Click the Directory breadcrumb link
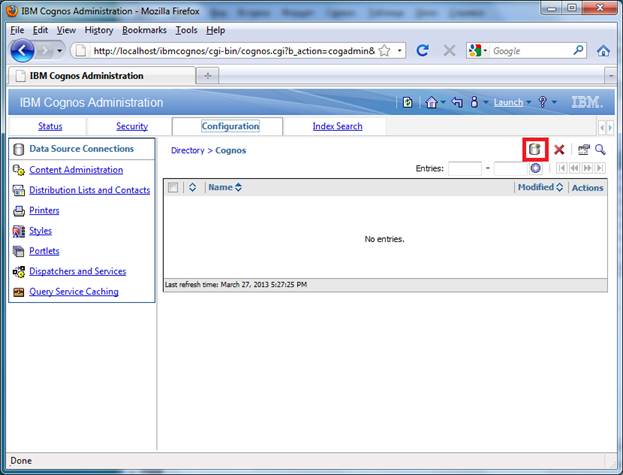The height and width of the screenshot is (475, 623). (188, 151)
